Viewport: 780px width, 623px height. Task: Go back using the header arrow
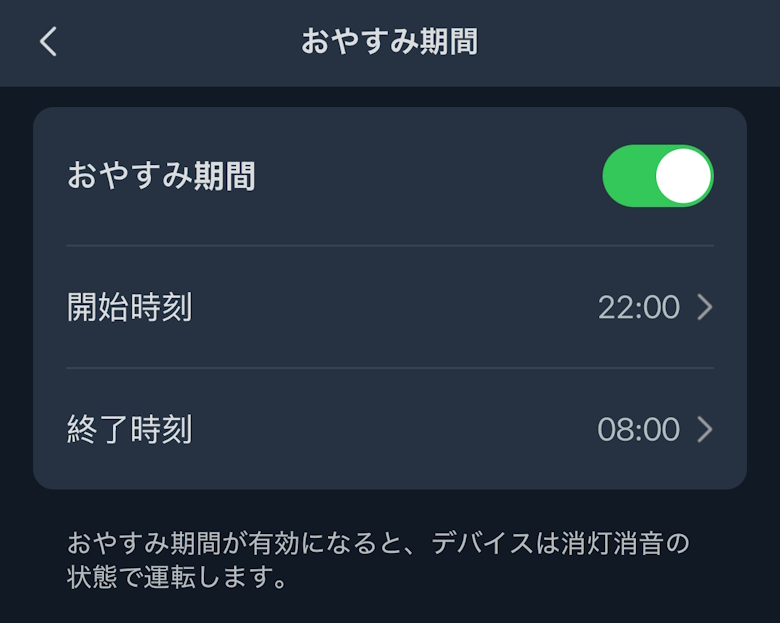point(48,42)
